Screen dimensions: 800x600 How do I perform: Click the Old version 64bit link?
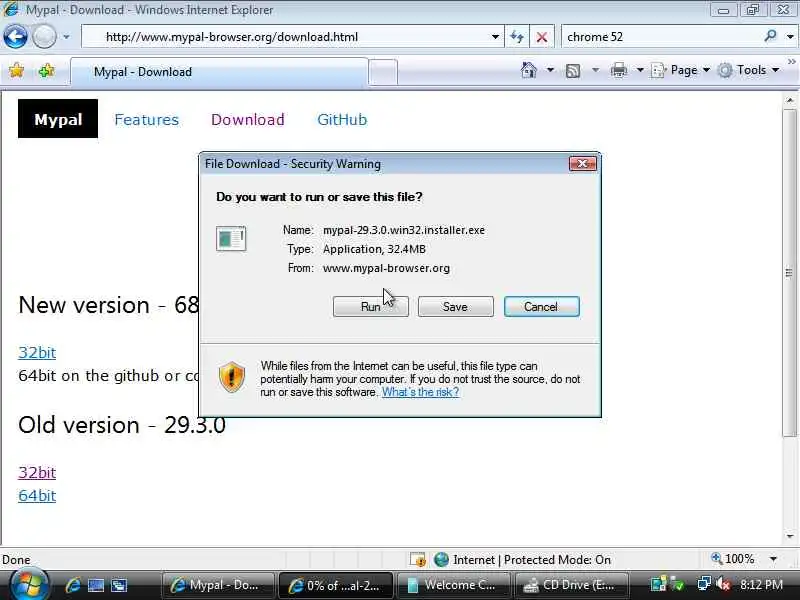coord(37,495)
